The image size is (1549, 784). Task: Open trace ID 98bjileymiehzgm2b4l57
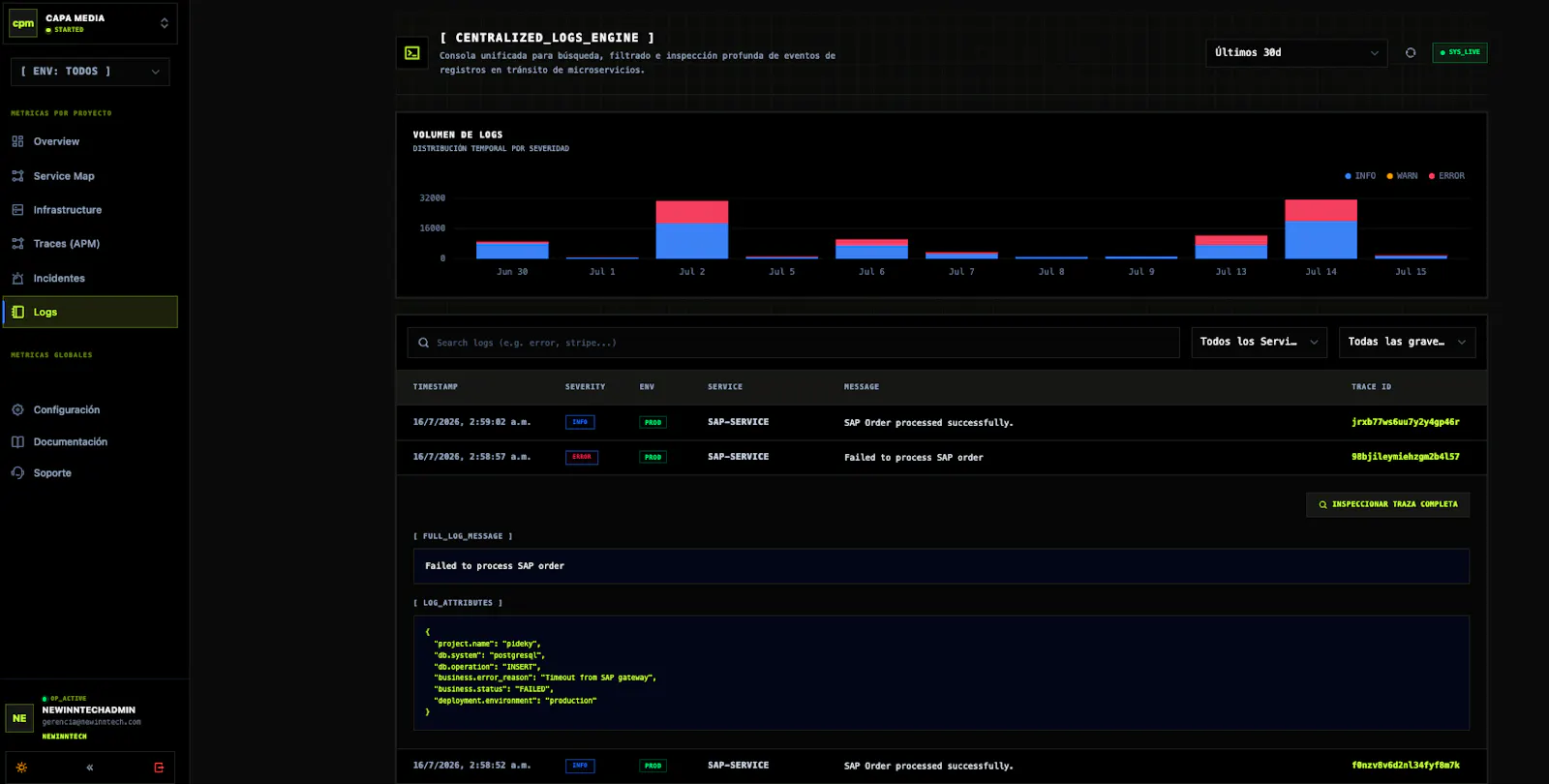[x=1406, y=457]
